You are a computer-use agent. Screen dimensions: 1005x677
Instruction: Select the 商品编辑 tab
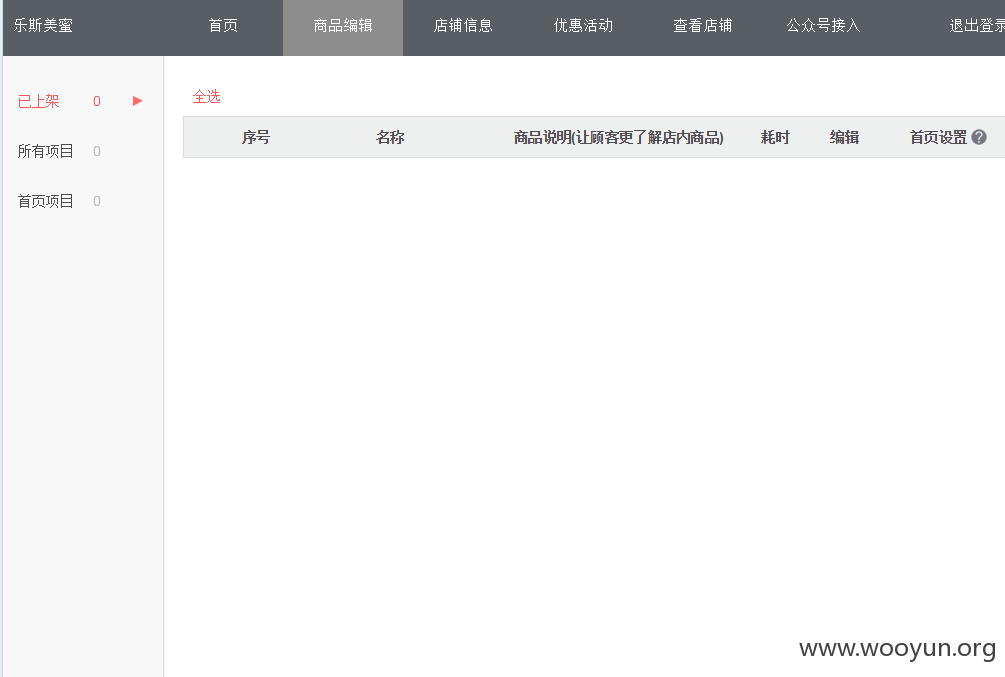coord(343,26)
